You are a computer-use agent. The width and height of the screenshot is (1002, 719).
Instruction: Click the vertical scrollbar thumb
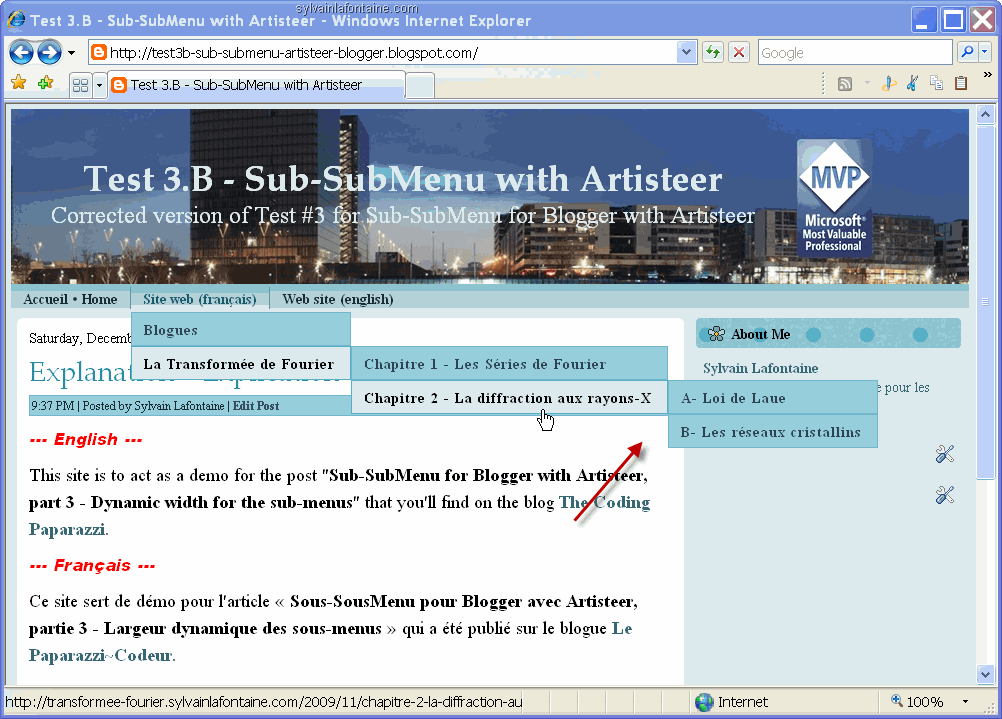[x=985, y=302]
